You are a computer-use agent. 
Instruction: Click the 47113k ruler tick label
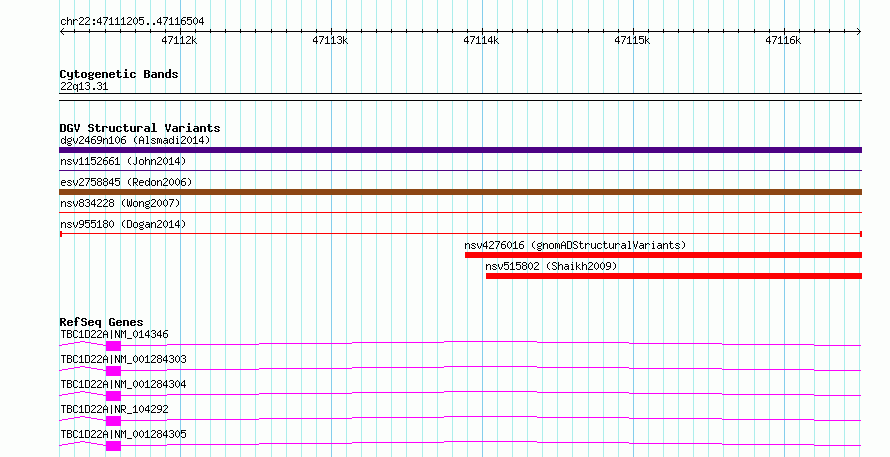click(x=330, y=40)
